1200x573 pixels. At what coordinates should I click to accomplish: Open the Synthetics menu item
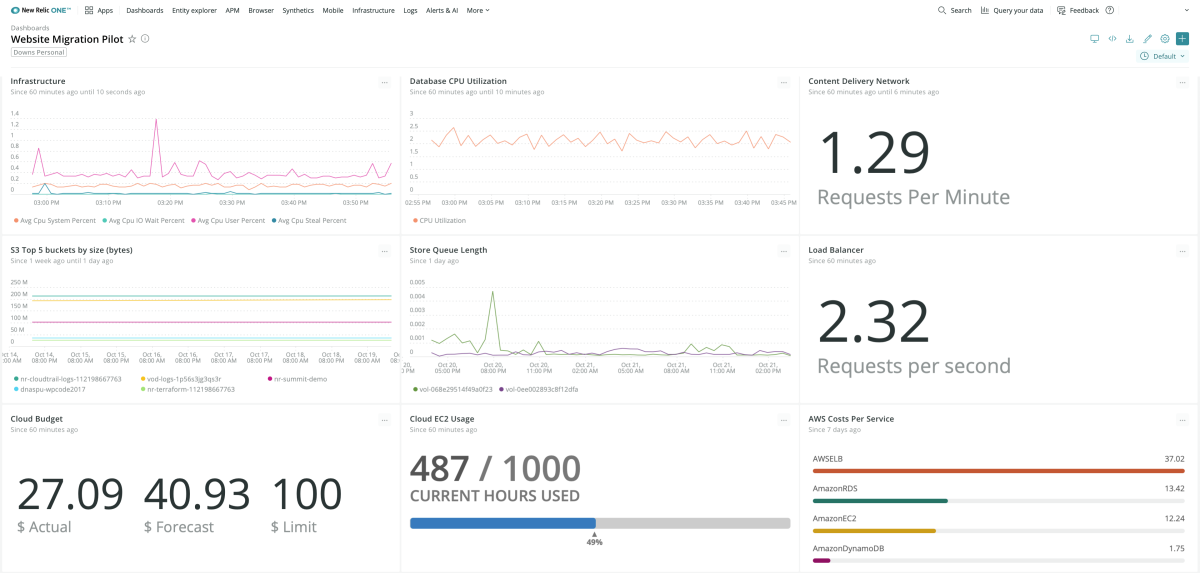click(298, 10)
